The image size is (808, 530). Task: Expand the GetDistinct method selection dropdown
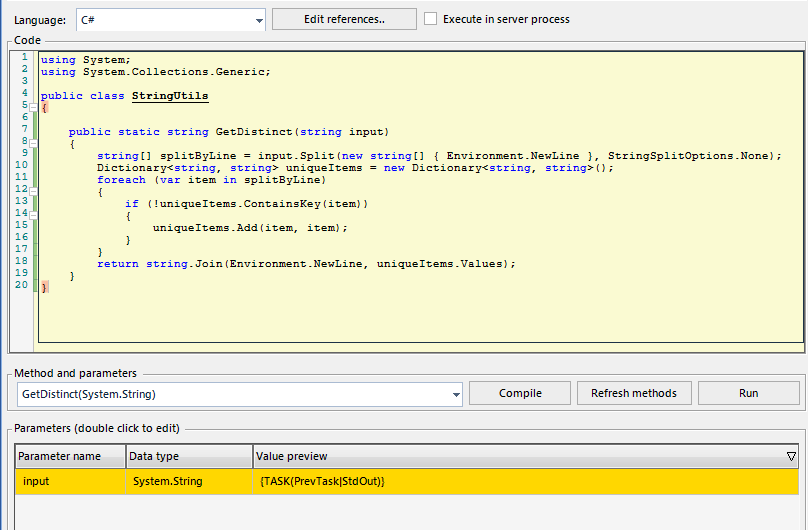coord(455,394)
